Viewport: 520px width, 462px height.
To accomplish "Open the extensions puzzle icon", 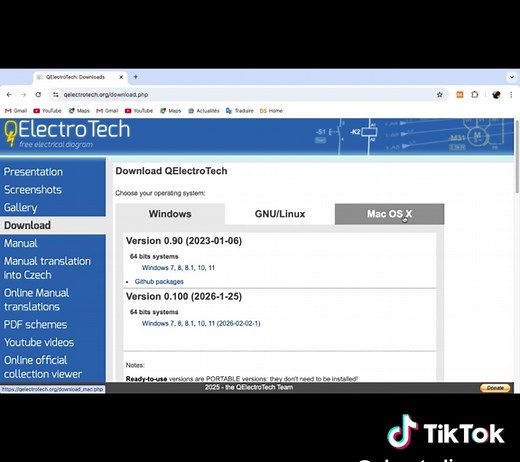I will point(475,95).
